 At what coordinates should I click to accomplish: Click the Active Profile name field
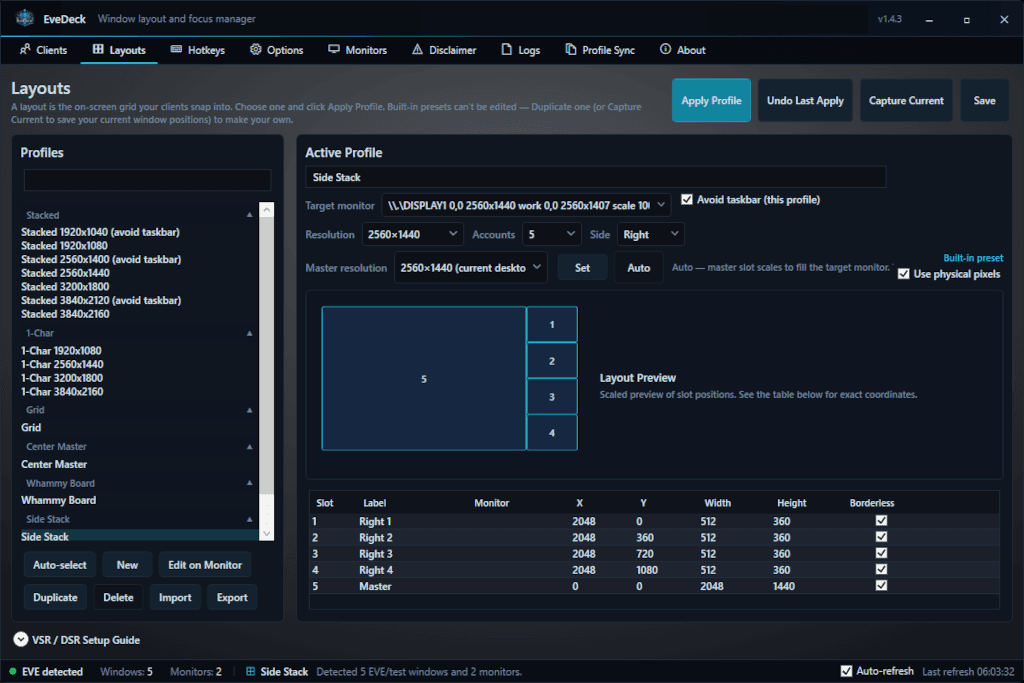pos(596,177)
